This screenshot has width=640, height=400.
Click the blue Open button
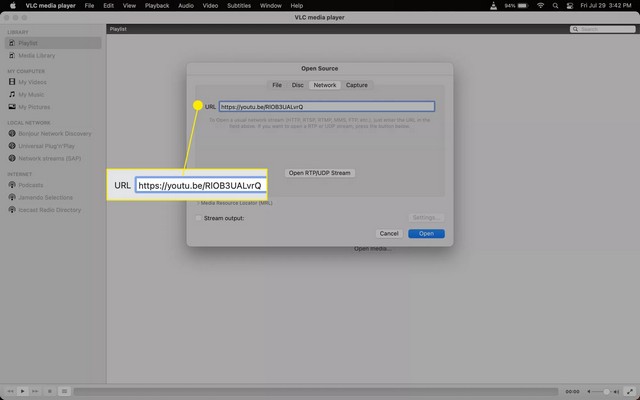pos(426,233)
